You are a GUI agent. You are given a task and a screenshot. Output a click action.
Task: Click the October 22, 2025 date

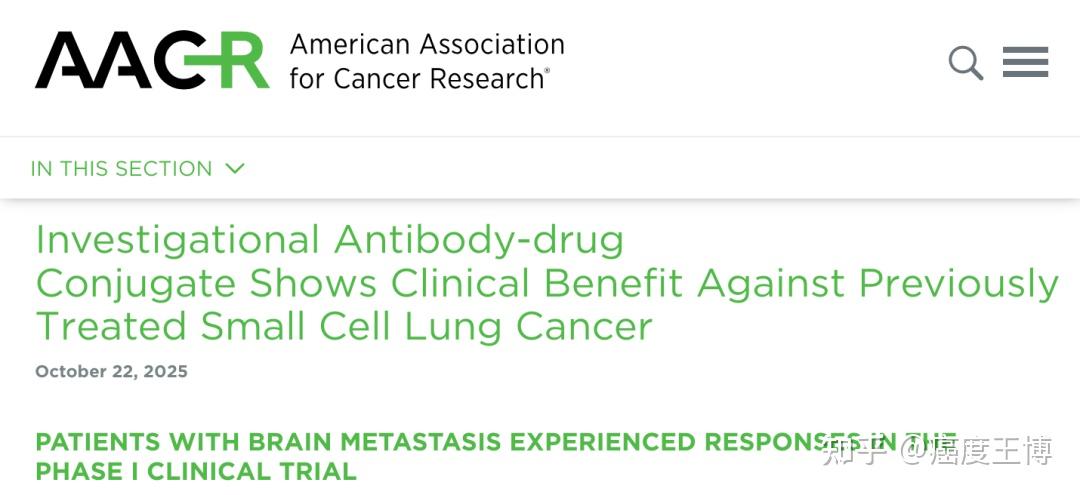click(111, 372)
